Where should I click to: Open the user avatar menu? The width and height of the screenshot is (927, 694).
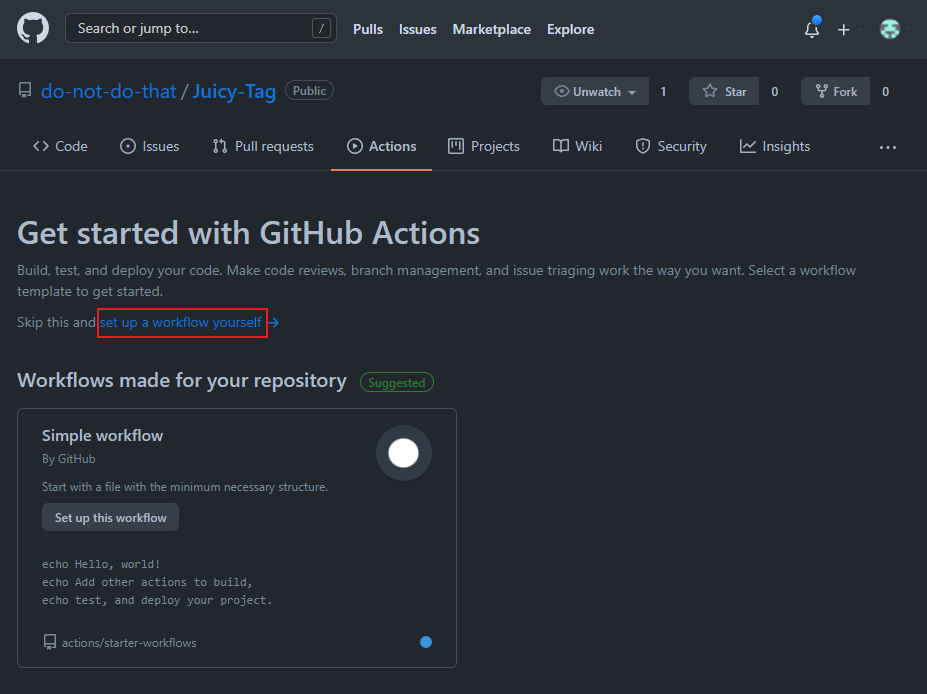pos(889,29)
